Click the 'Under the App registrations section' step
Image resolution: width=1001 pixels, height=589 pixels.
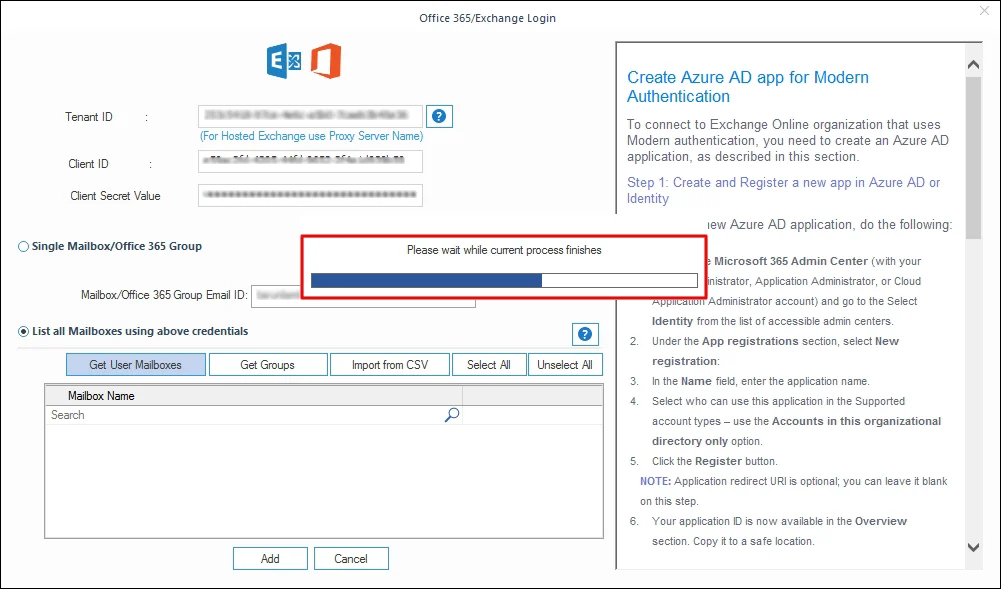[775, 351]
